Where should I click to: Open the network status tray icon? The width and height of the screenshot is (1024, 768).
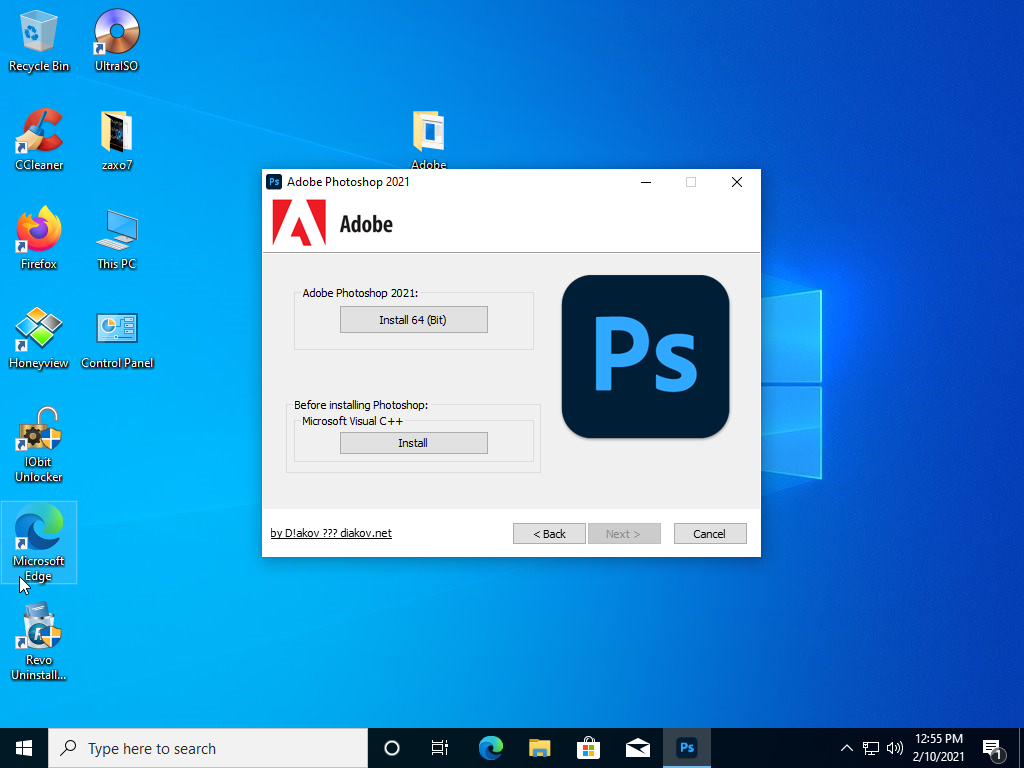click(871, 748)
